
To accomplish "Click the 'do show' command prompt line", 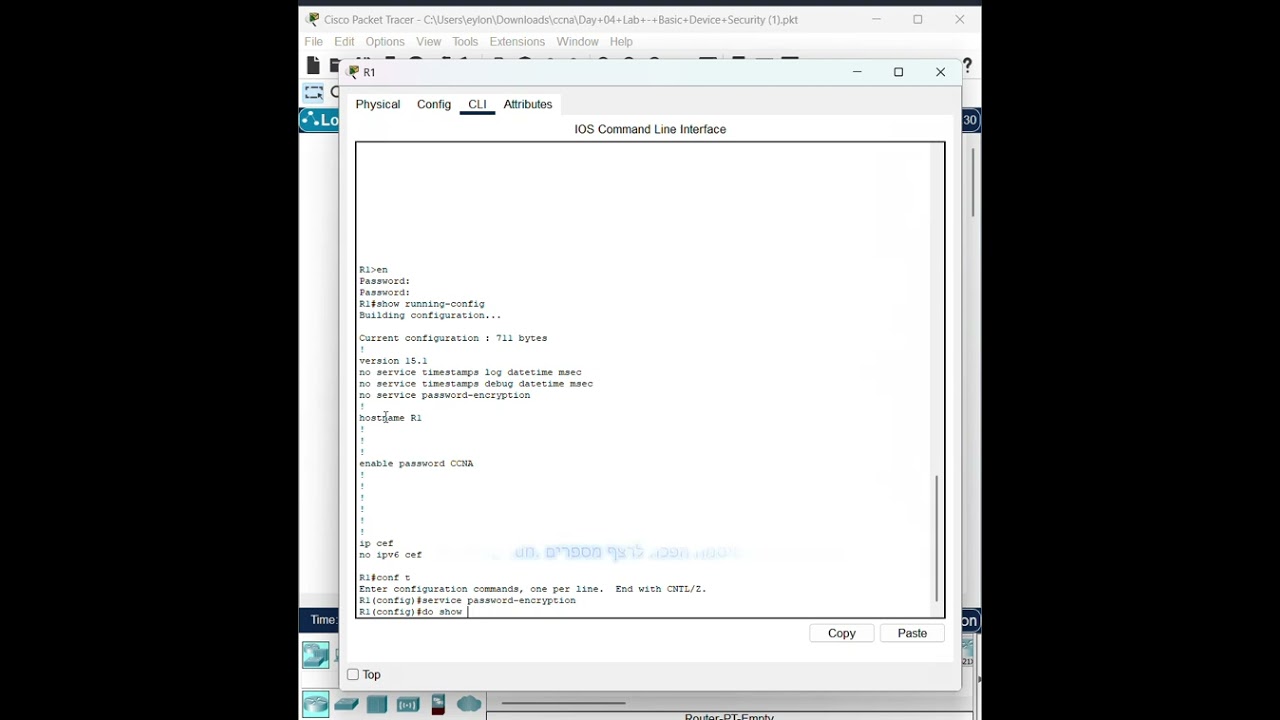I will pos(411,612).
